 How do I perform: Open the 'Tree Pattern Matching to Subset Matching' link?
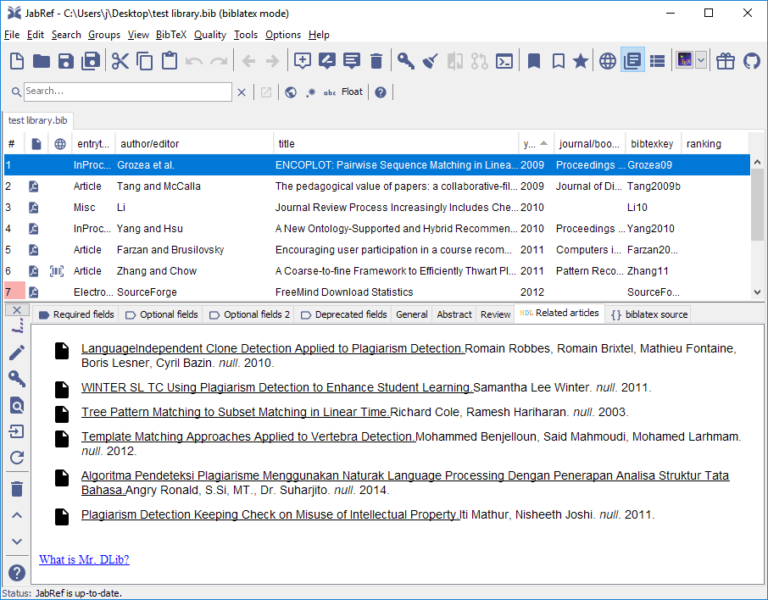coord(236,412)
